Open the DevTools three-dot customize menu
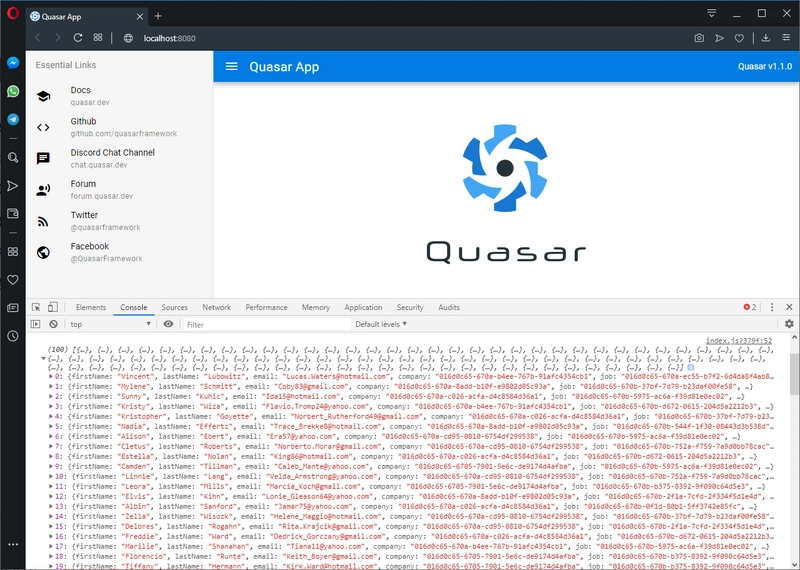The image size is (800, 570). tap(772, 307)
